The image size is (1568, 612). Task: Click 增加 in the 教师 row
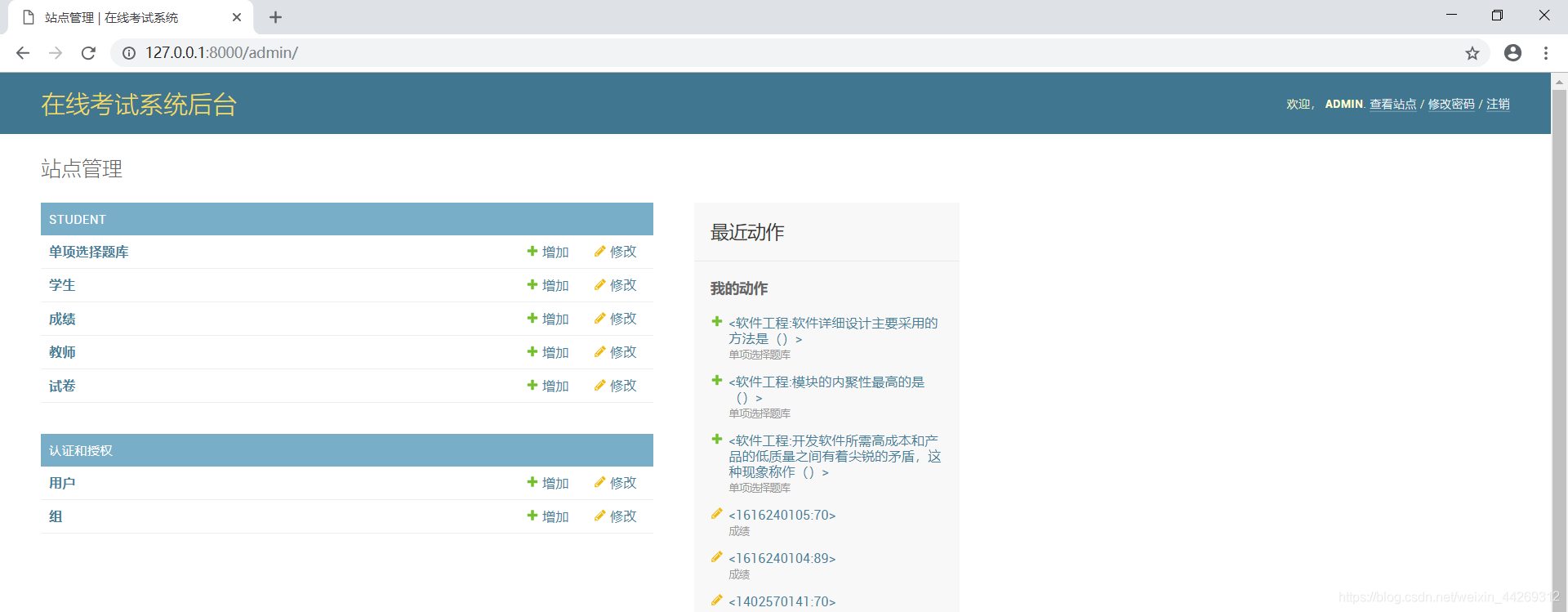click(548, 352)
